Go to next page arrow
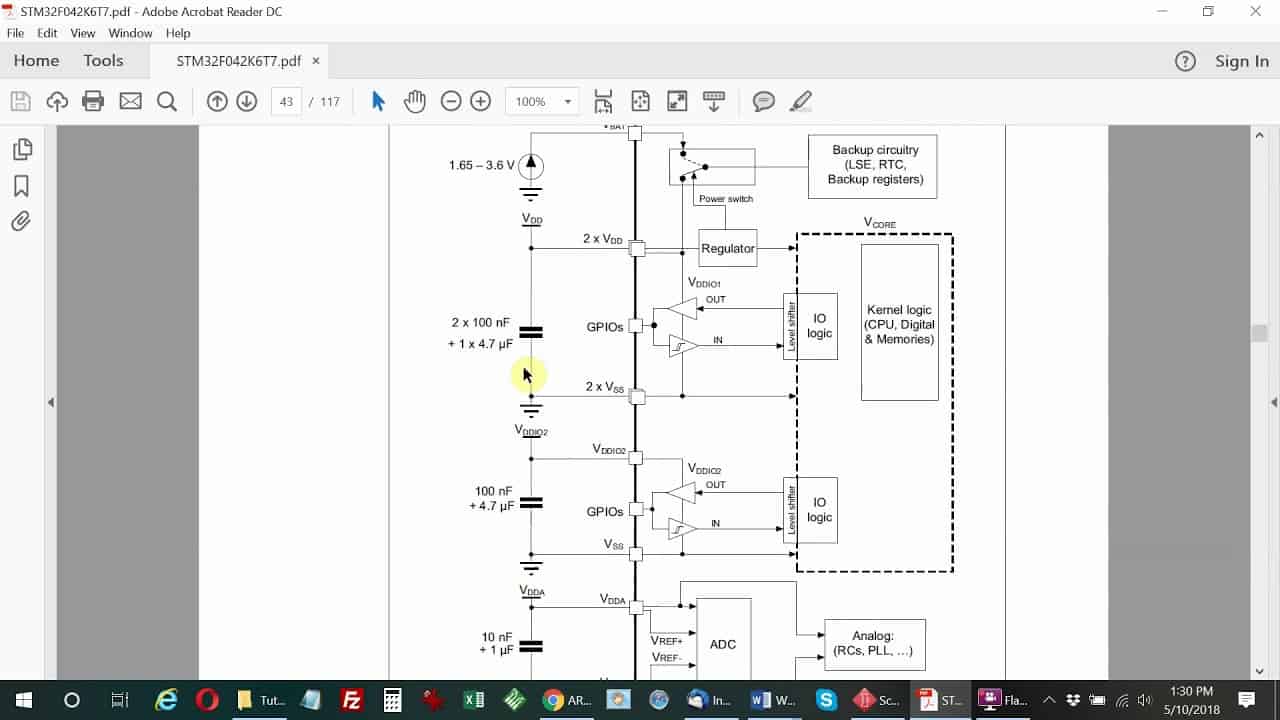The image size is (1280, 720). point(247,101)
